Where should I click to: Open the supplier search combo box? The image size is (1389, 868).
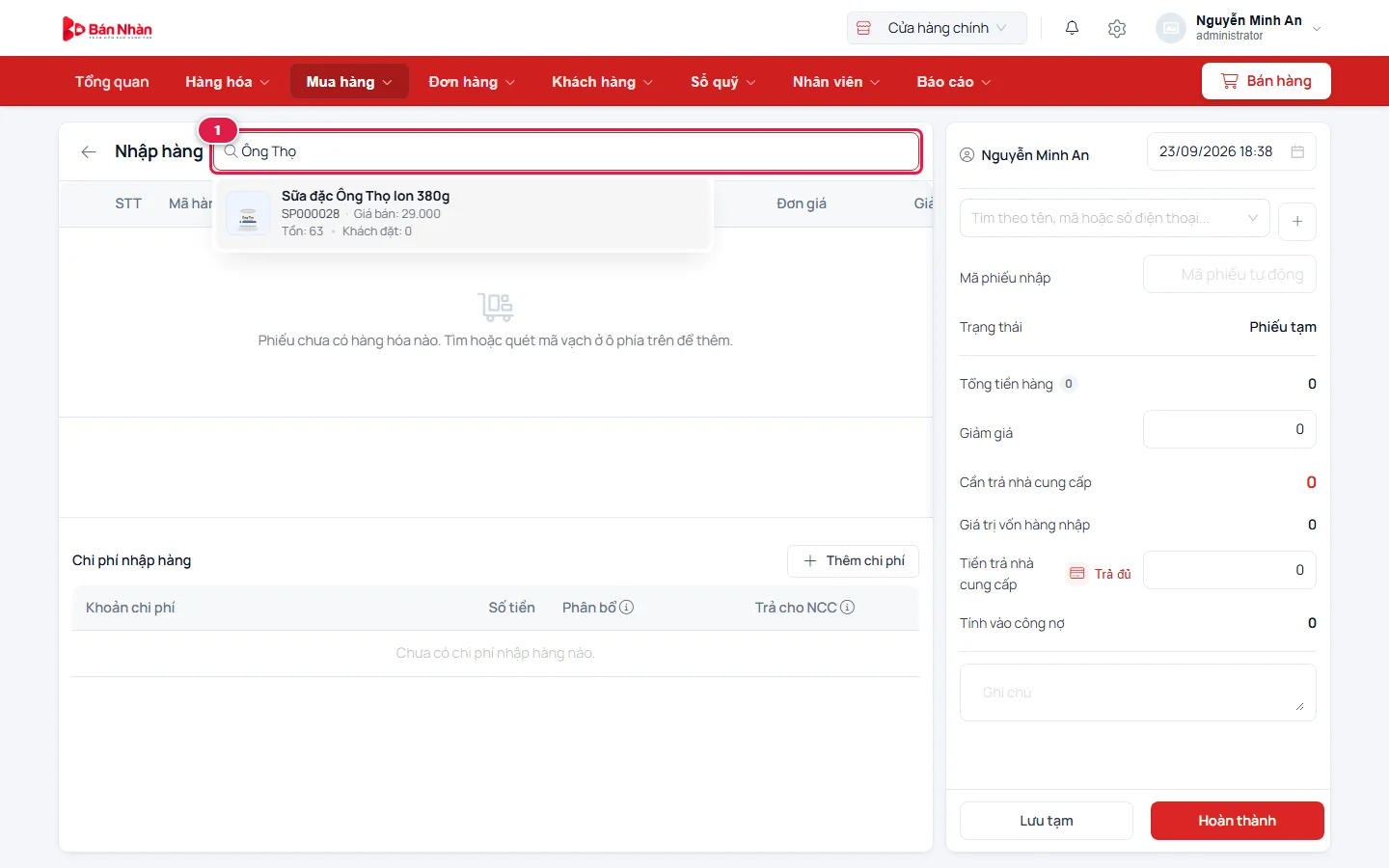click(1114, 218)
